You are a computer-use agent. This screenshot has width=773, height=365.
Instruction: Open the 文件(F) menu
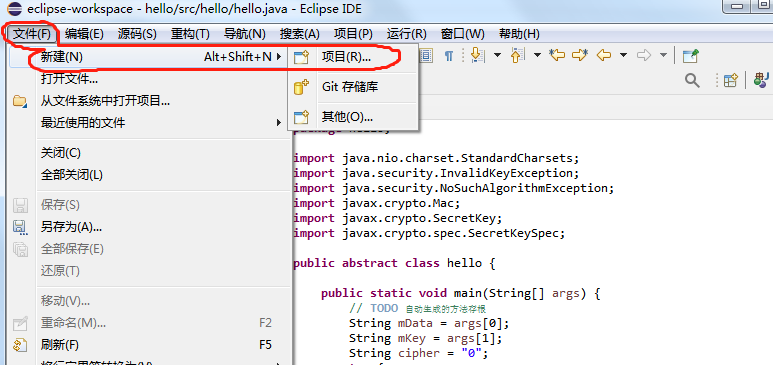coord(32,34)
